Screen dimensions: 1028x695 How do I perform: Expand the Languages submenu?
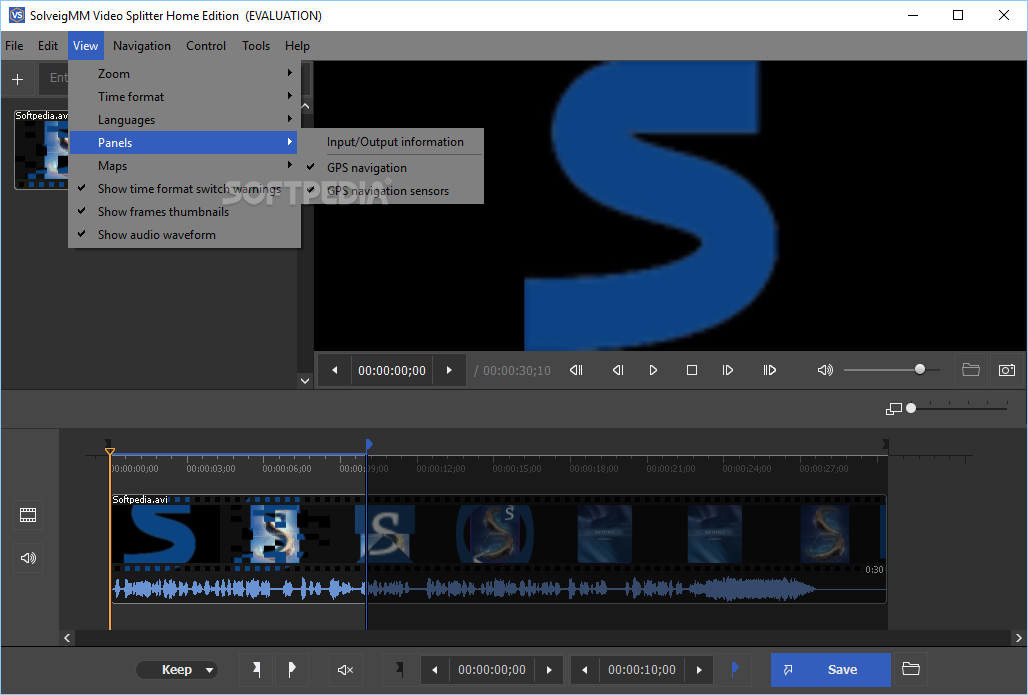point(184,120)
